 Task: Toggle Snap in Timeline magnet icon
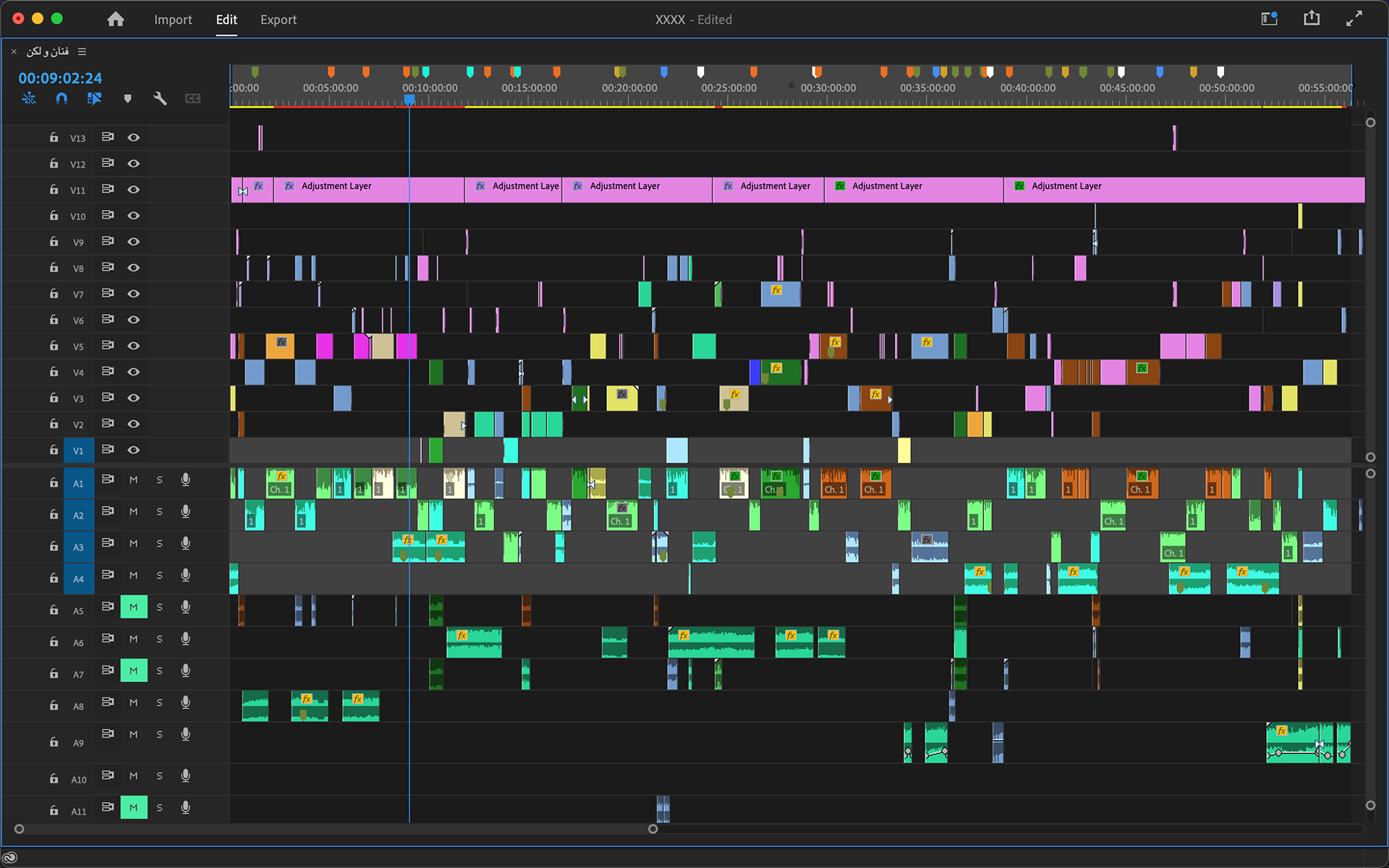coord(61,98)
